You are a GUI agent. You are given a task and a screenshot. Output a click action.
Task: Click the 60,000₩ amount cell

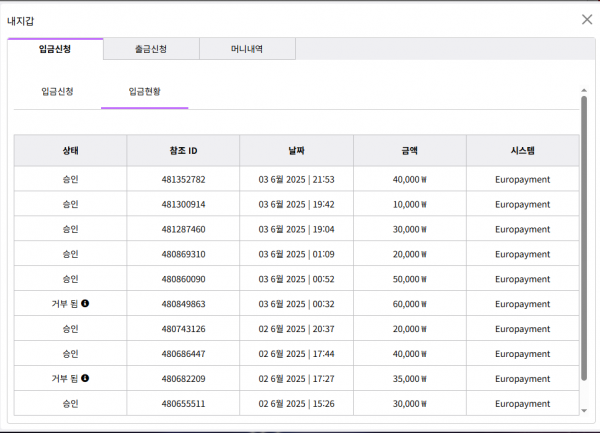[x=409, y=304]
